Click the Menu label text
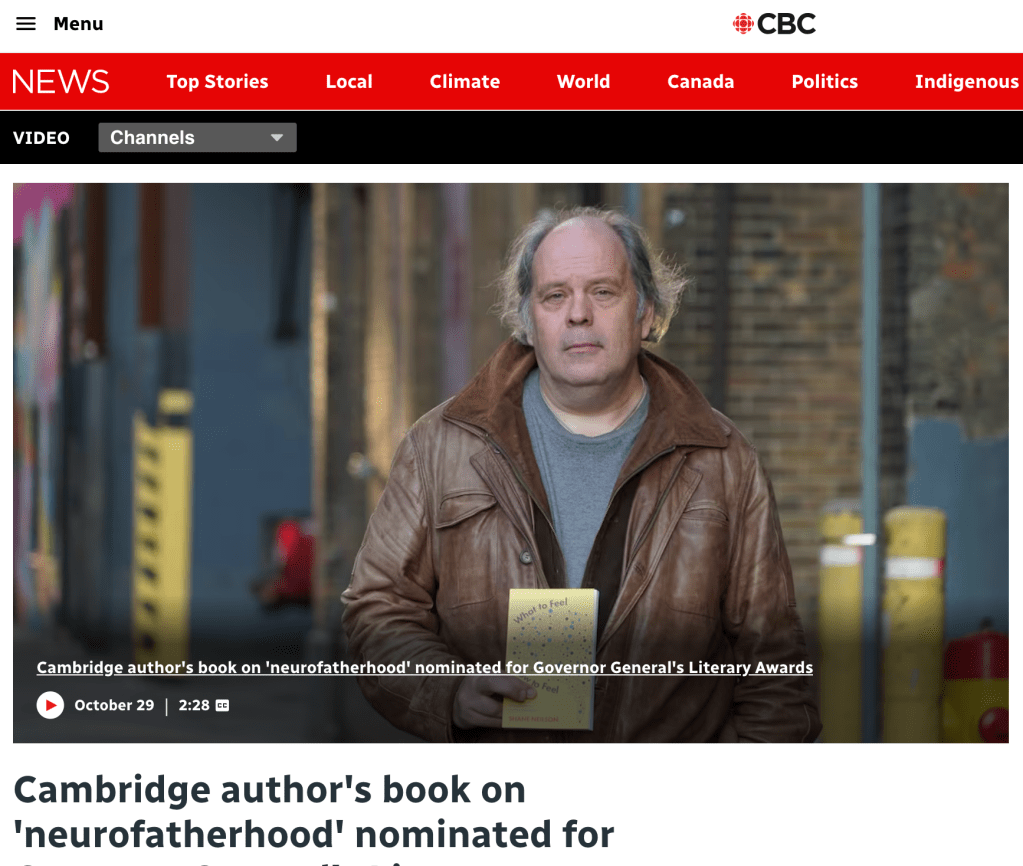The image size is (1023, 866). click(78, 24)
